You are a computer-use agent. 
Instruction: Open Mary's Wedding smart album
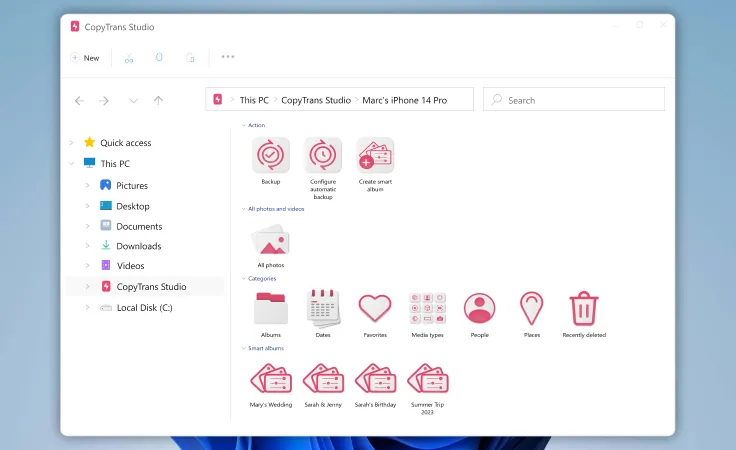coord(271,378)
